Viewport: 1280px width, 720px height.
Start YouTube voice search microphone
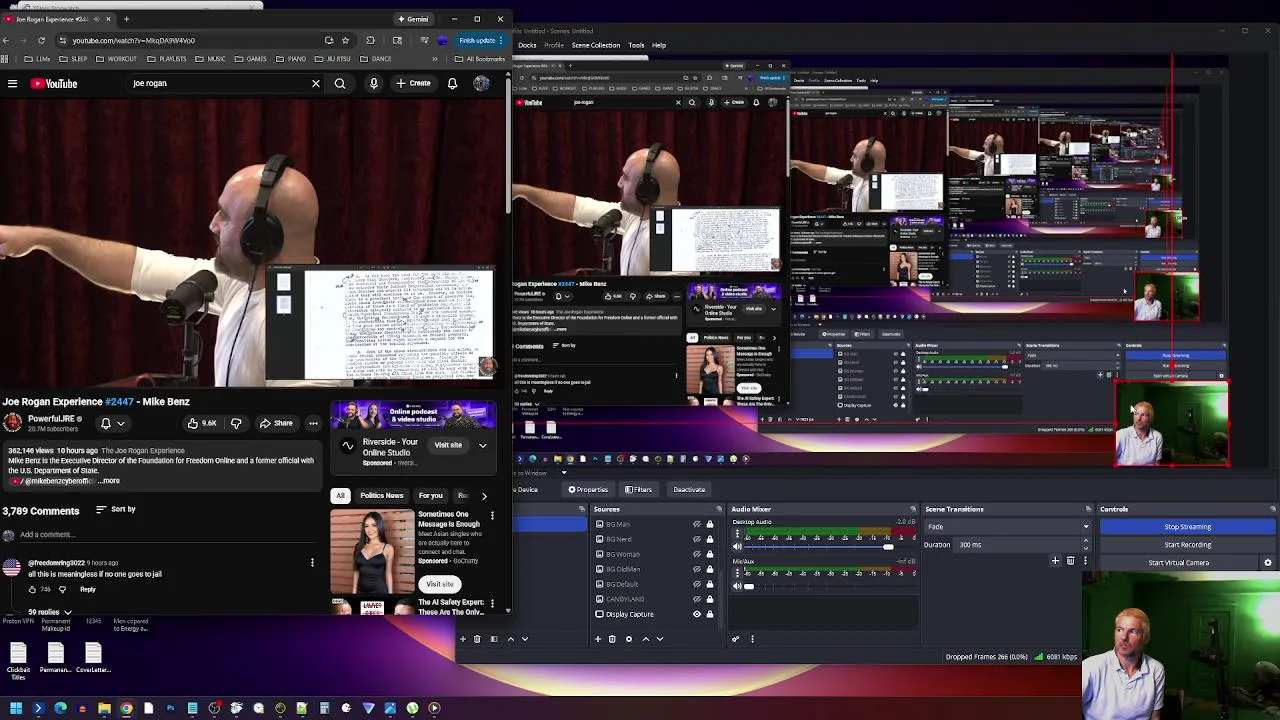373,84
